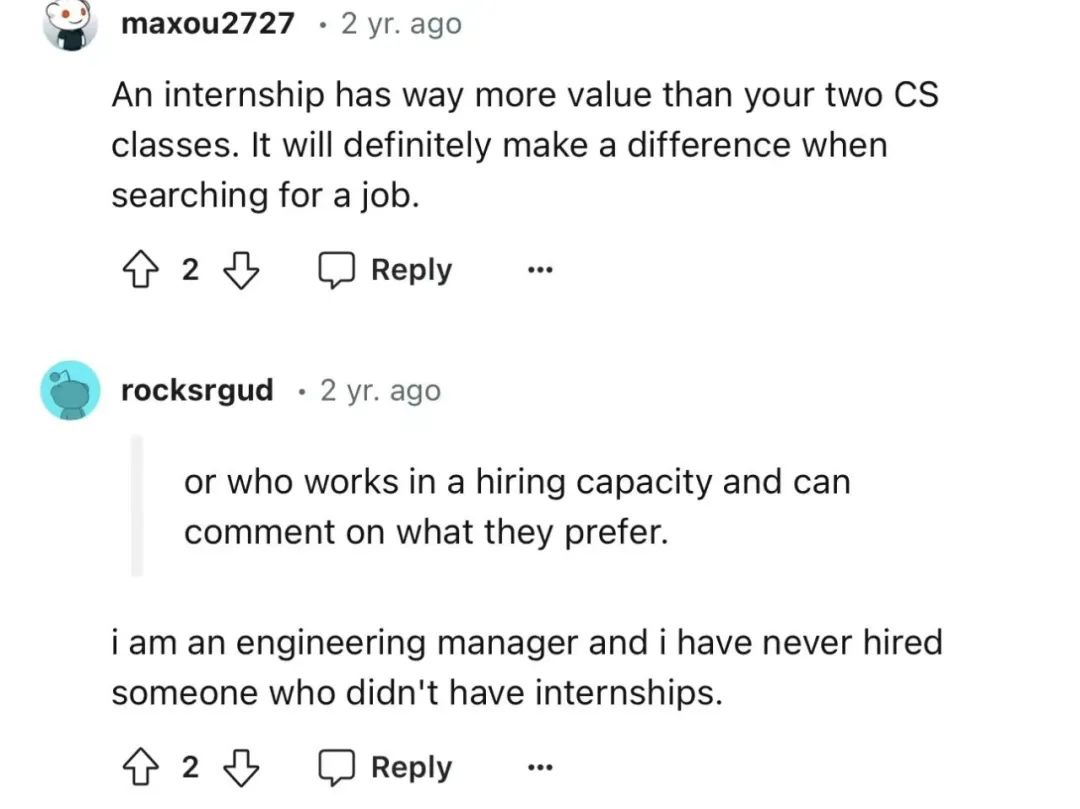Open maxou2727's avatar
This screenshot has height=809, width=1080.
pos(70,24)
